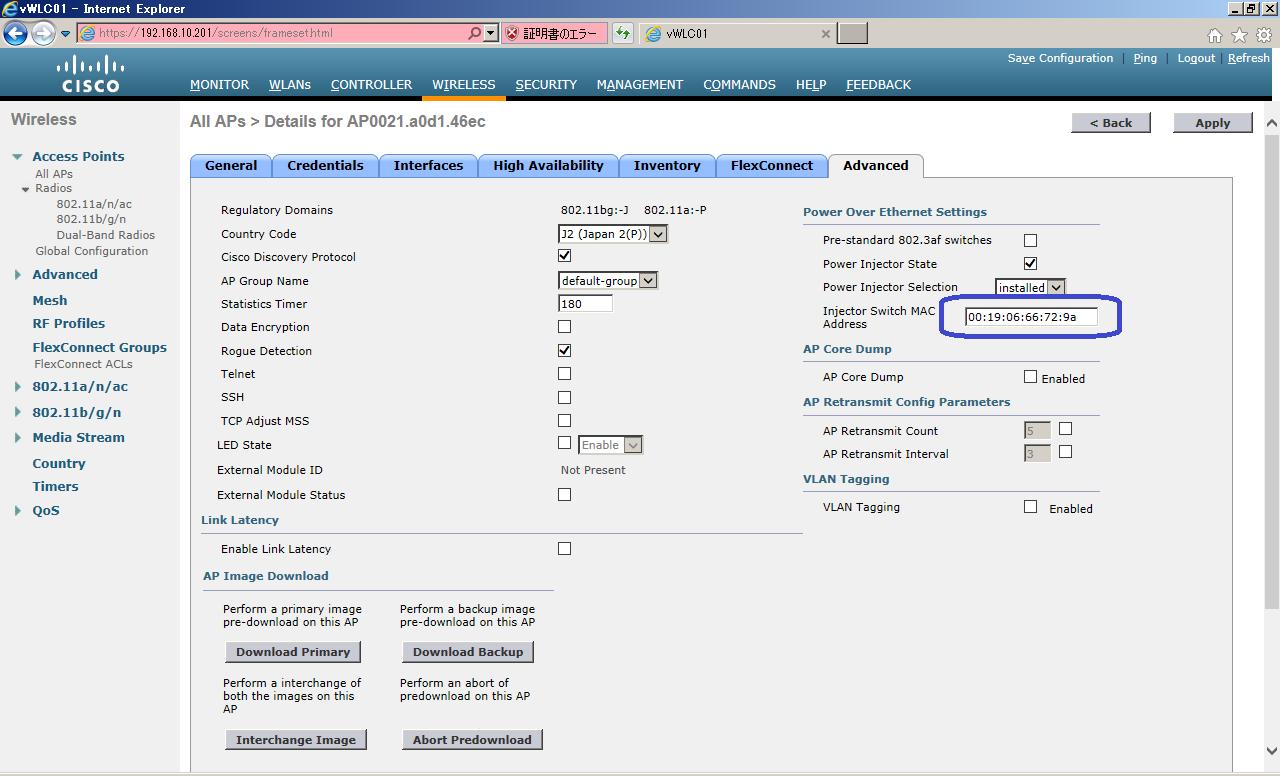Expand the QoS sidebar section
This screenshot has height=776, width=1280.
tap(17, 511)
